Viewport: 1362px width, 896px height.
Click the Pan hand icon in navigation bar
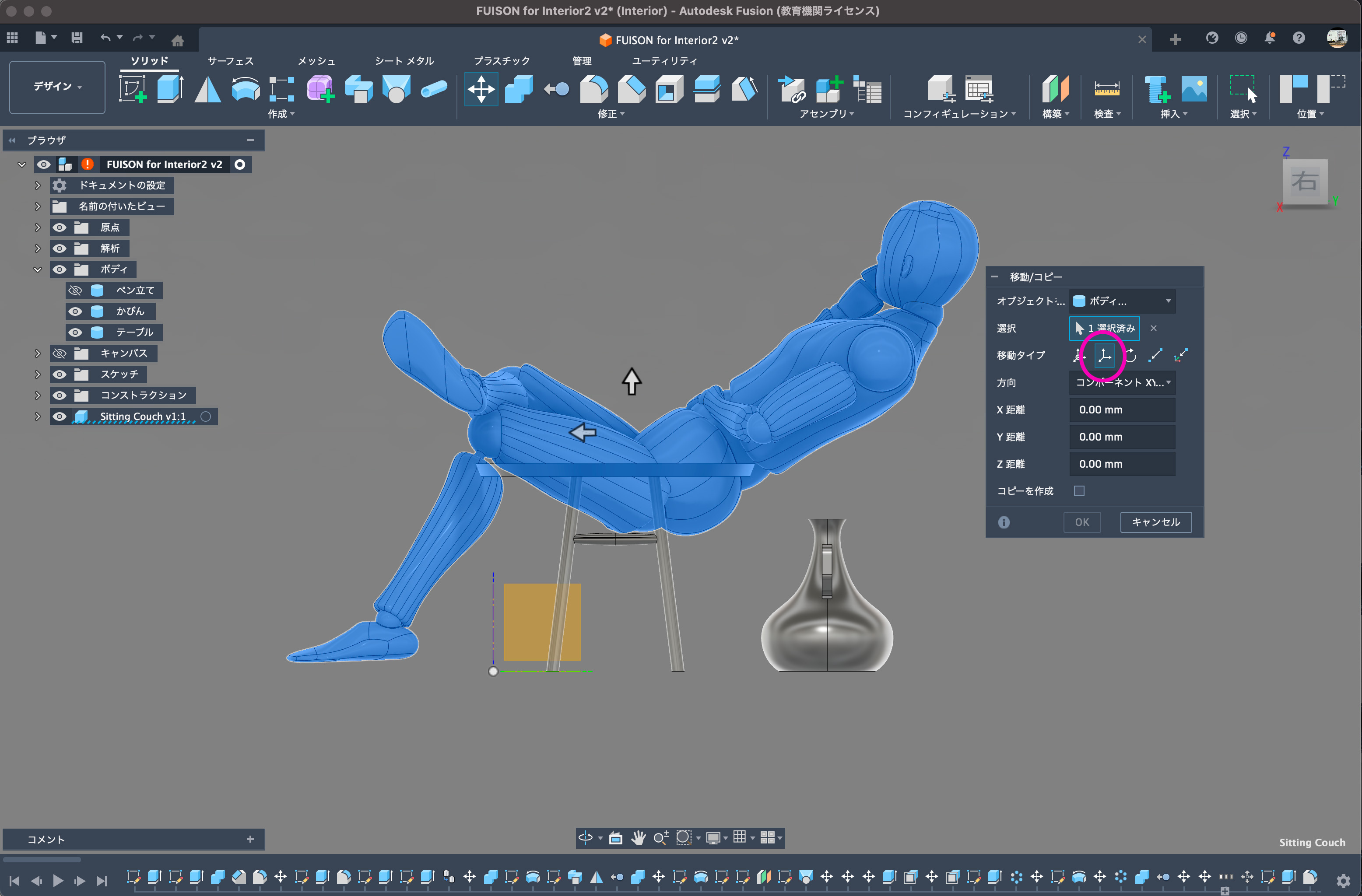click(638, 838)
